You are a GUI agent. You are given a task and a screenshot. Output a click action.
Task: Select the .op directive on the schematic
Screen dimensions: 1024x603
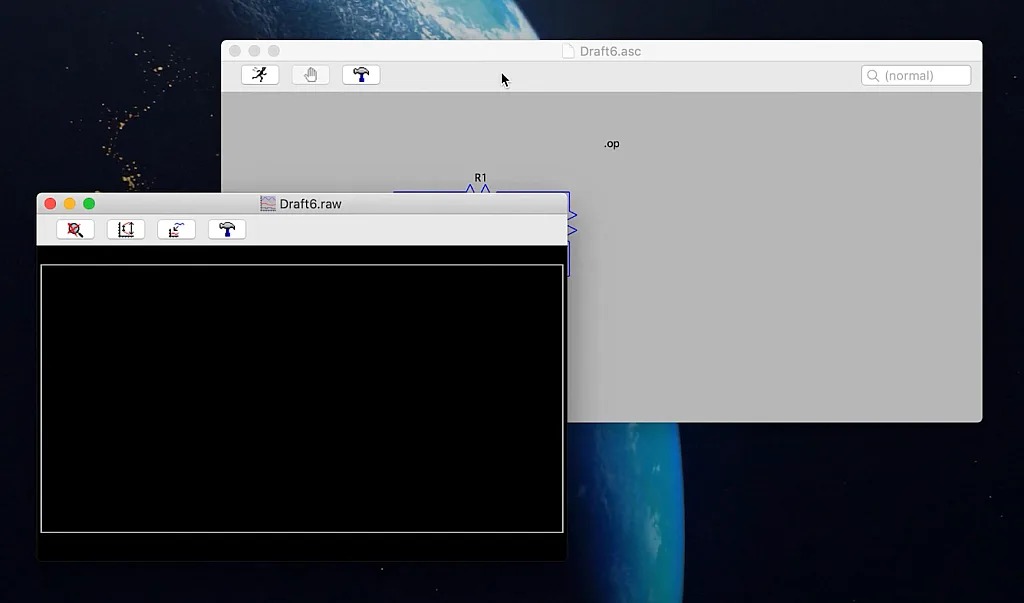pos(611,144)
